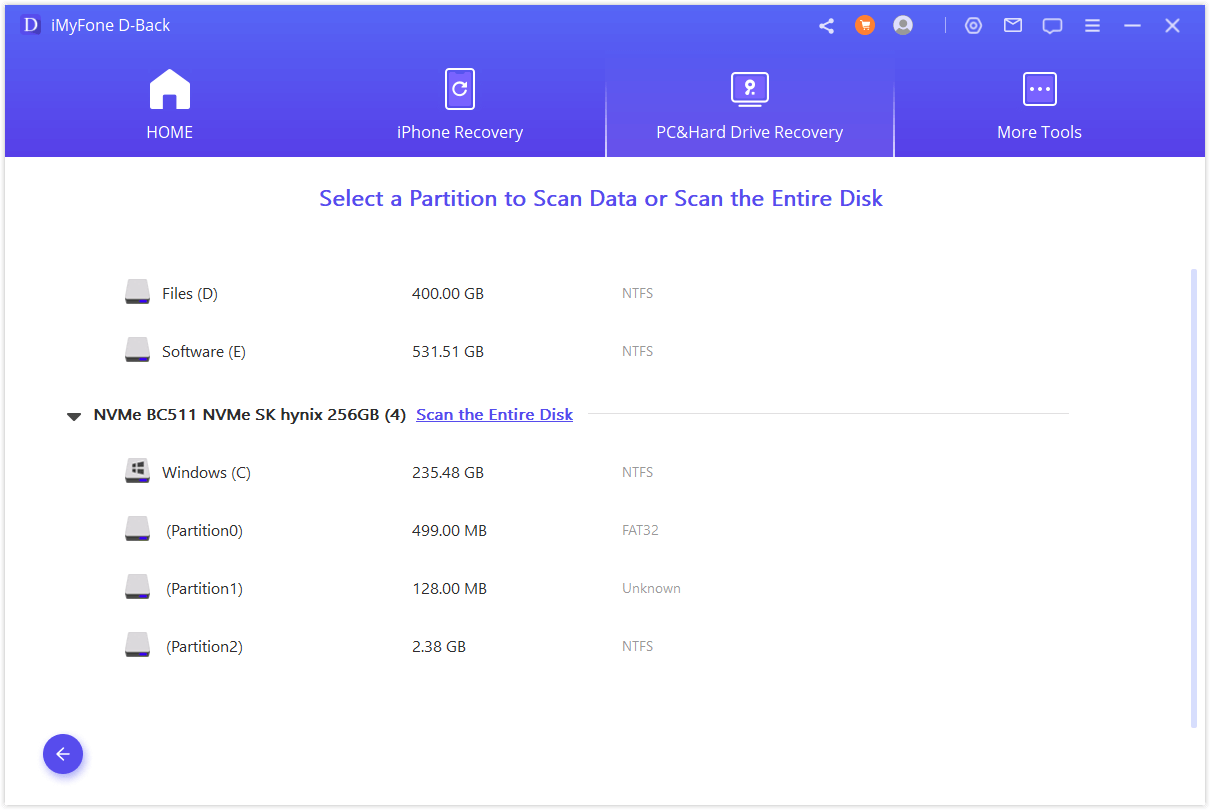Click the More Tools ellipsis icon
Viewport: 1210px width, 810px height.
point(1040,89)
